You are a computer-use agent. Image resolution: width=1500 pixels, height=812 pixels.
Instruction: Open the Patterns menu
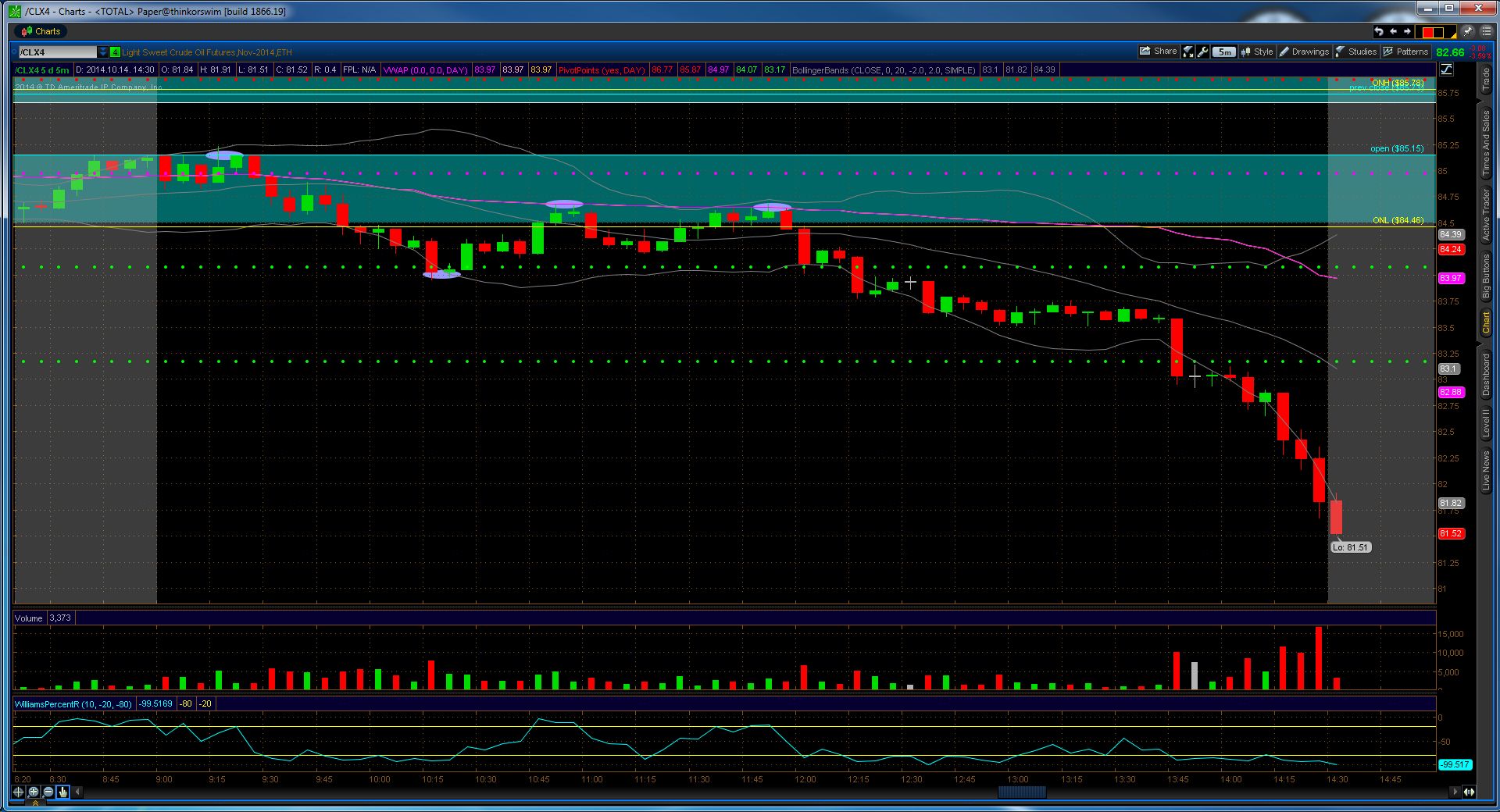(1405, 52)
